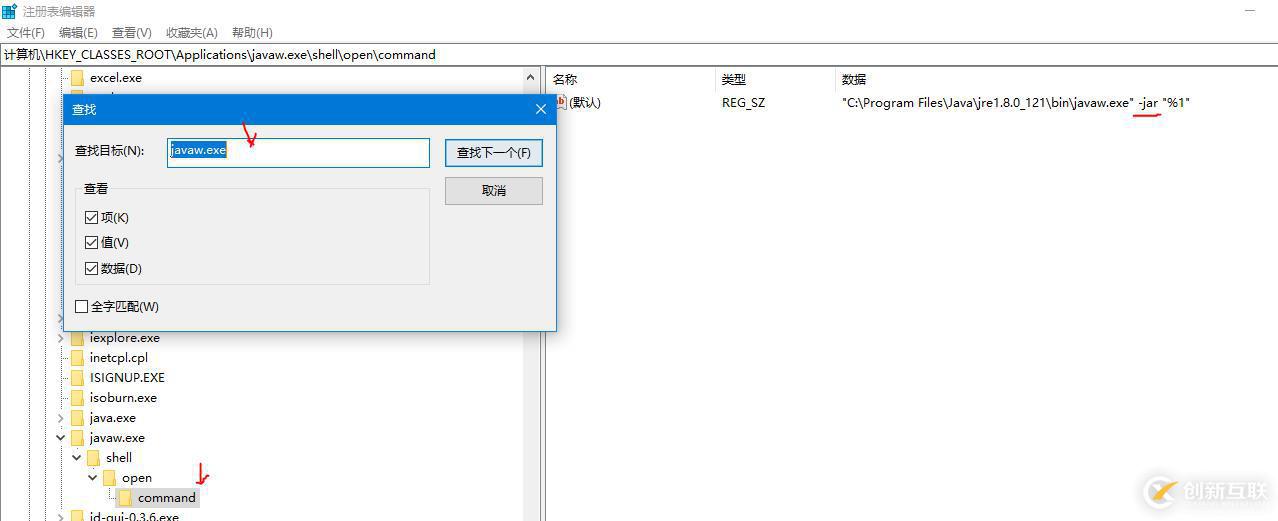1278x521 pixels.
Task: Collapse the open tree node
Action: click(x=93, y=478)
